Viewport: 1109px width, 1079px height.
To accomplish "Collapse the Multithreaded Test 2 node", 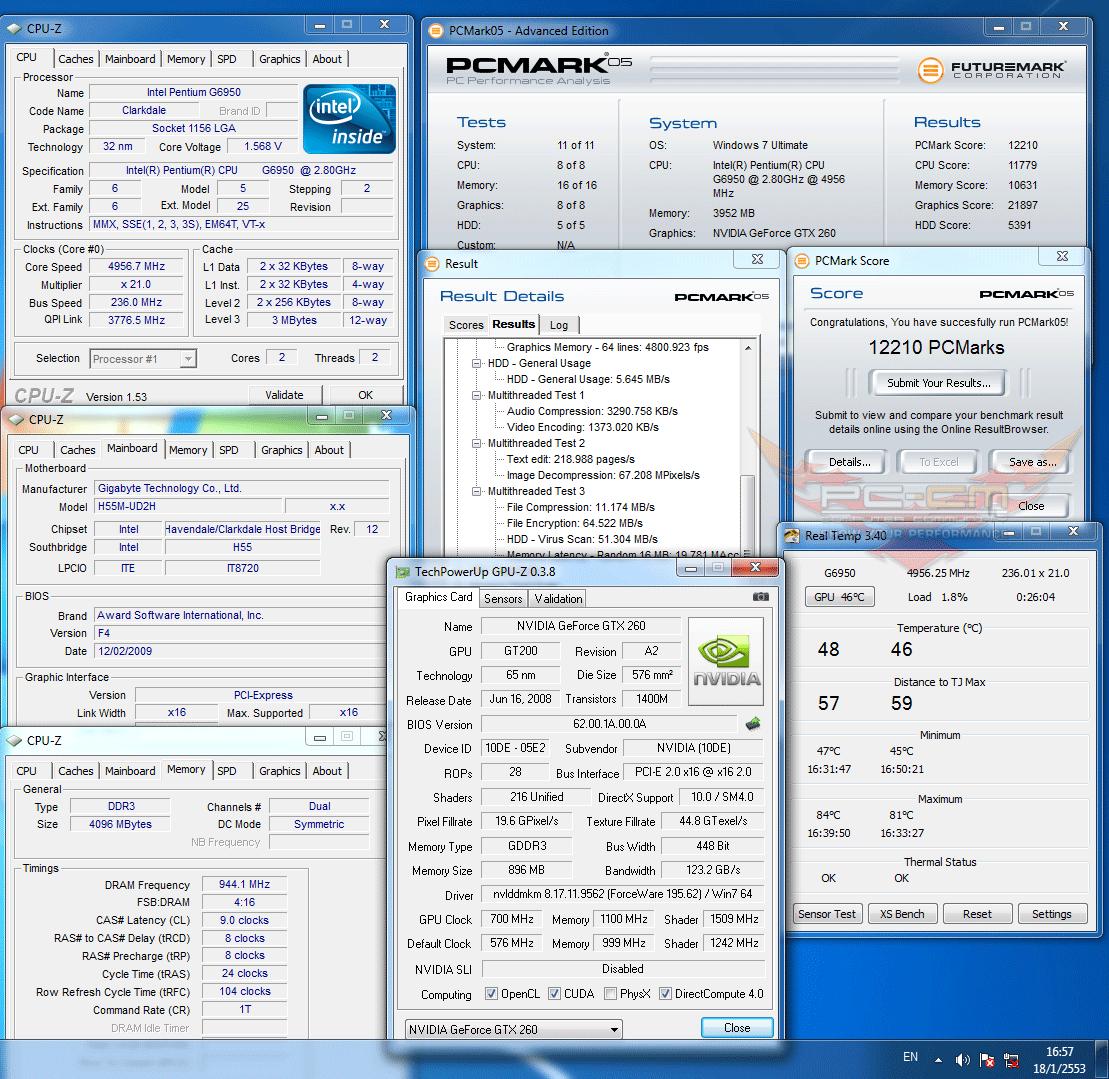I will tap(477, 443).
